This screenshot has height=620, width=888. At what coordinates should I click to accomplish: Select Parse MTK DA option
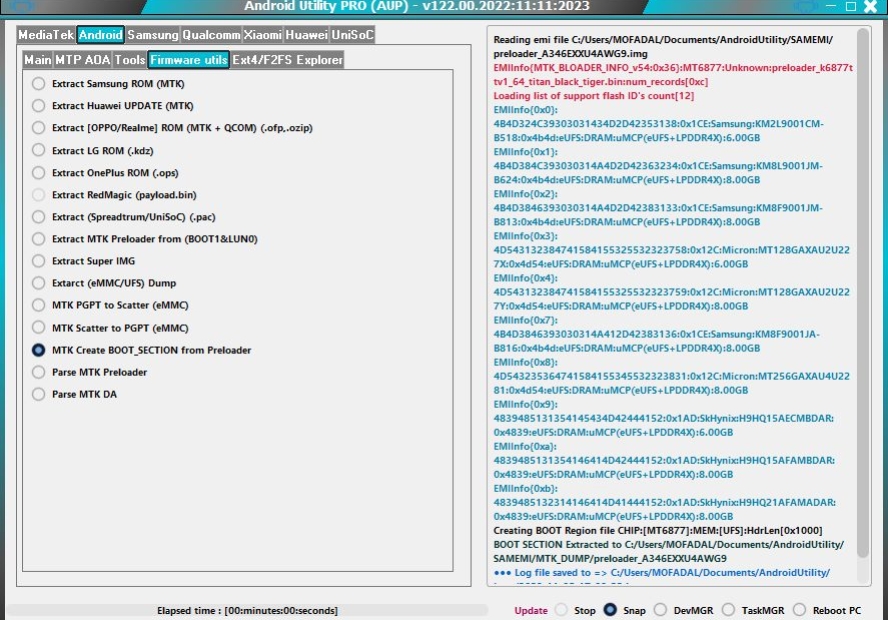coord(38,394)
